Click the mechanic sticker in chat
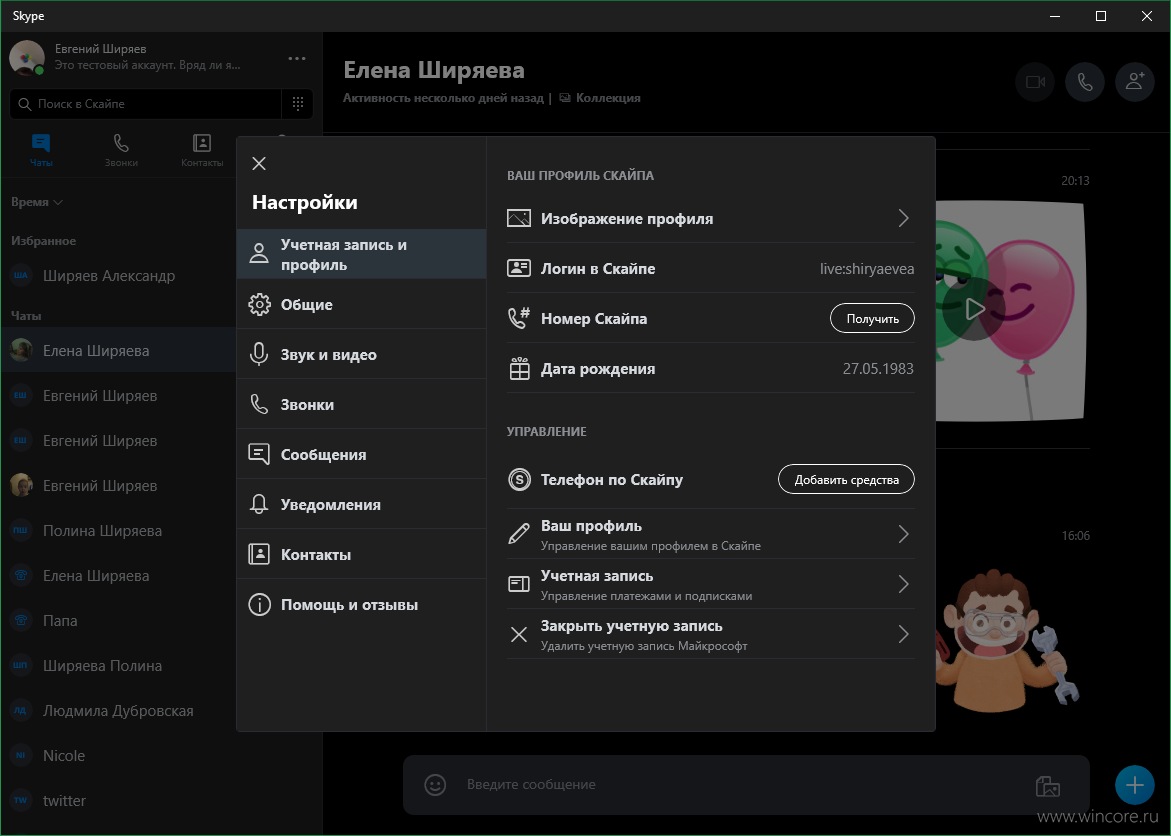The width and height of the screenshot is (1171, 836). coord(1008,643)
